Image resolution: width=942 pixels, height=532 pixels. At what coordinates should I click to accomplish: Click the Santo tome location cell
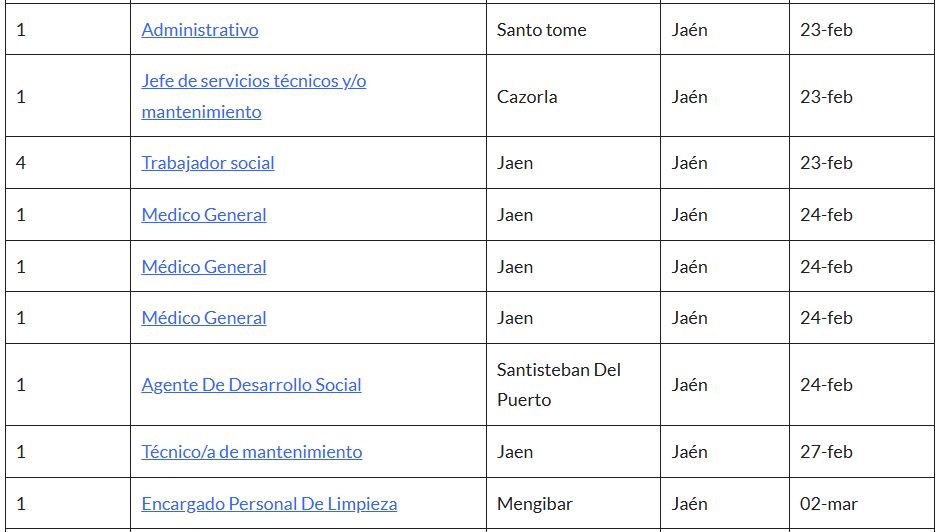point(541,30)
